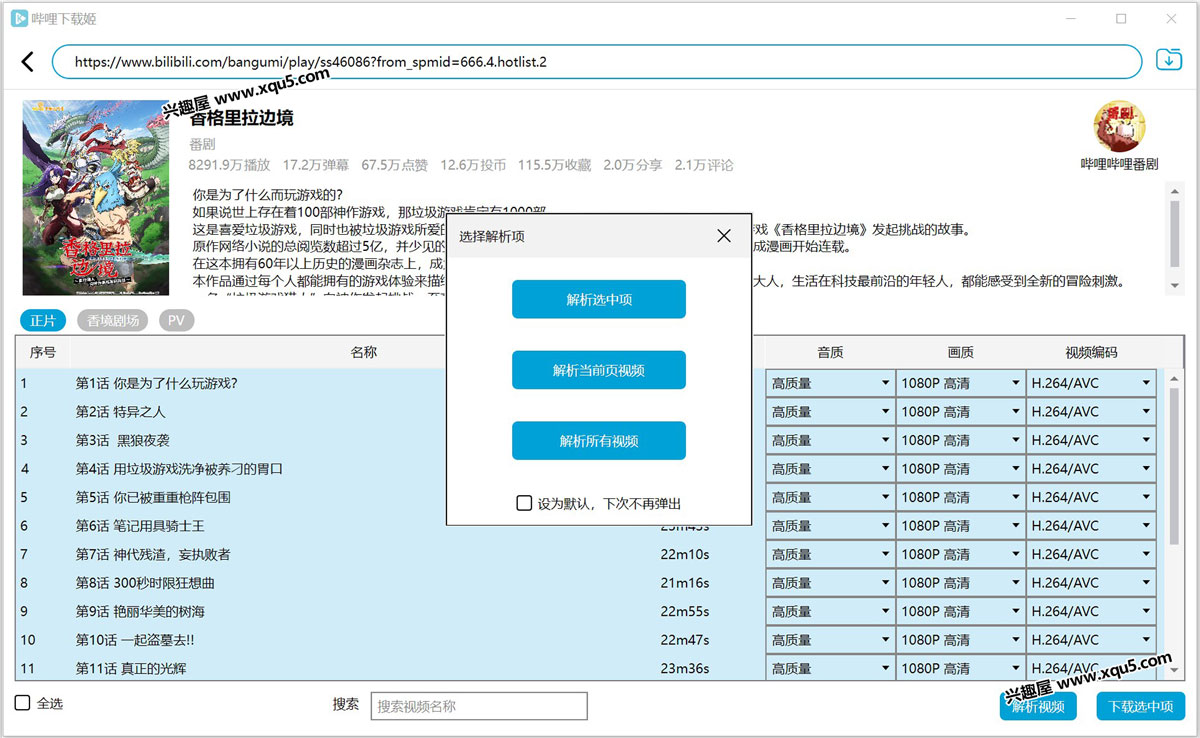Click the 香格里拉边境 title text
The height and width of the screenshot is (738, 1200).
[x=241, y=118]
